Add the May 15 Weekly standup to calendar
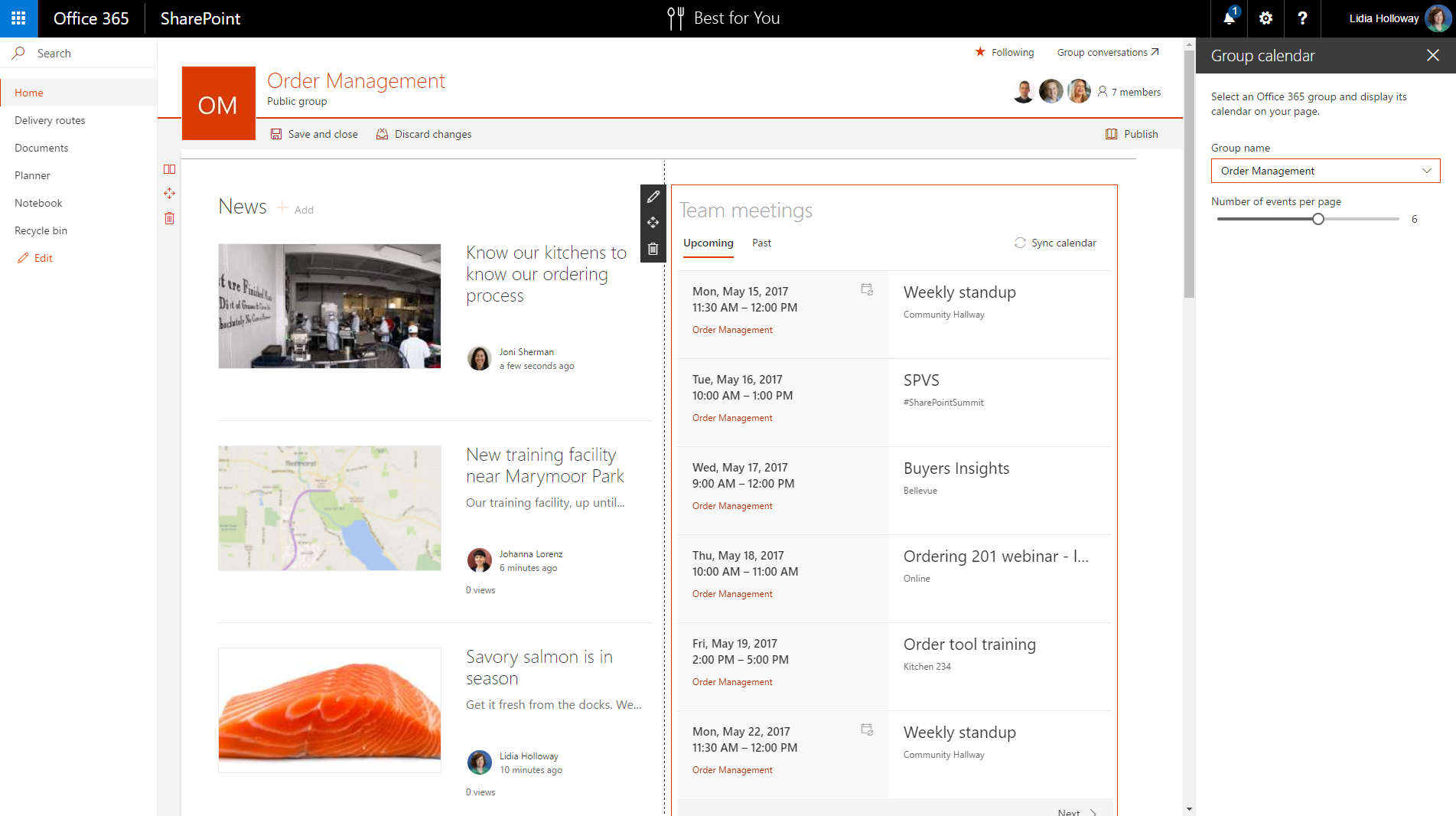Image resolution: width=1456 pixels, height=816 pixels. (867, 289)
